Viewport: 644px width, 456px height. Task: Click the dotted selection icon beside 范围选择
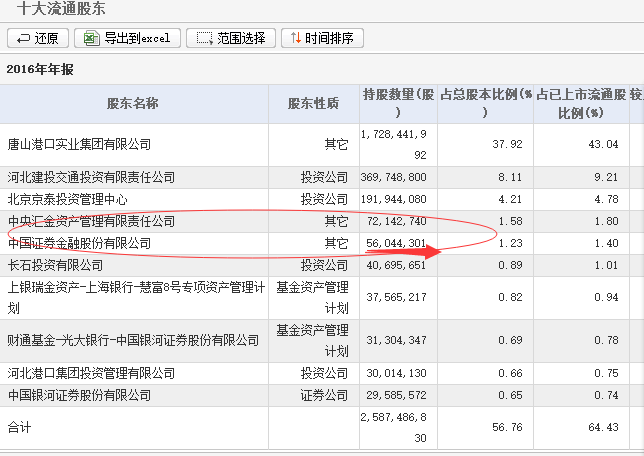205,39
